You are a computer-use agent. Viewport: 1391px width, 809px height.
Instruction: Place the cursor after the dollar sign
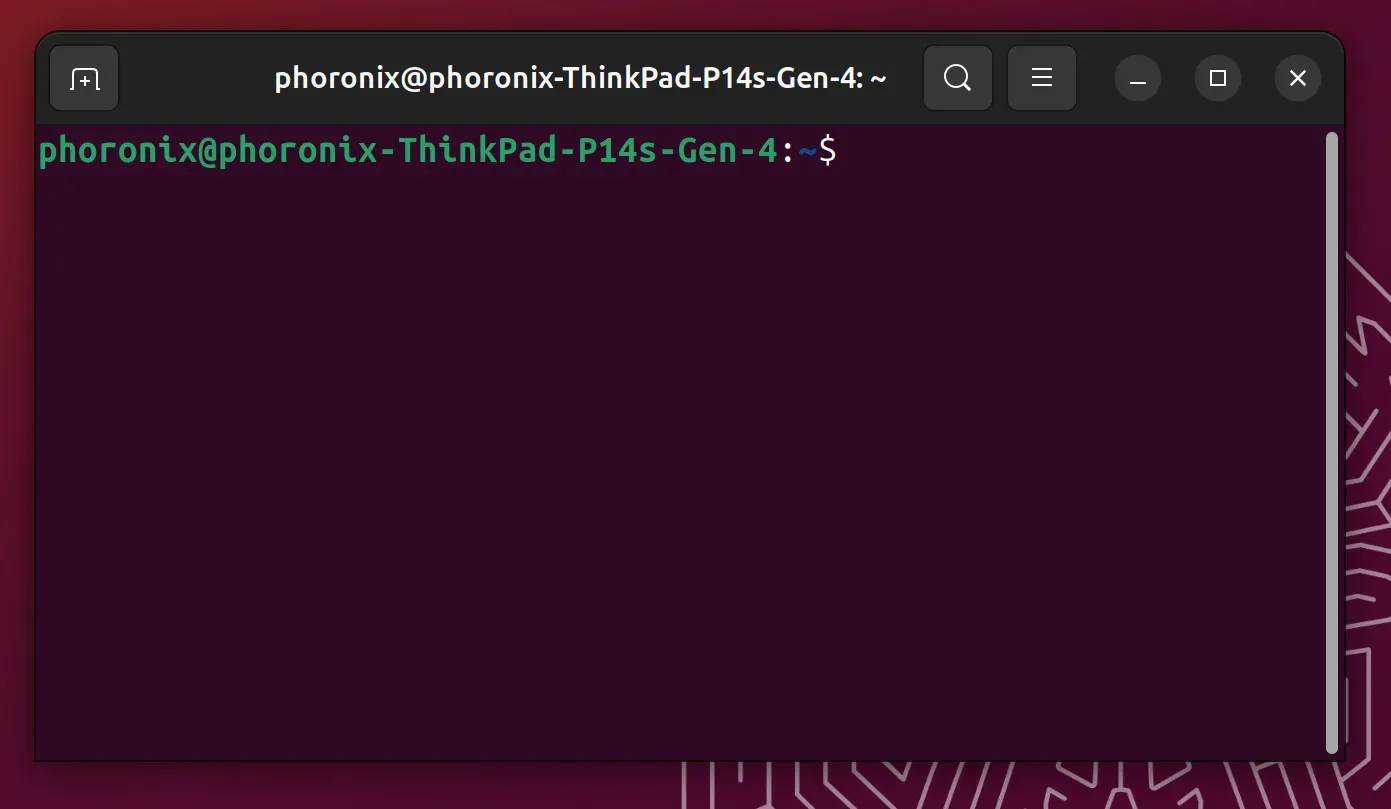point(850,150)
